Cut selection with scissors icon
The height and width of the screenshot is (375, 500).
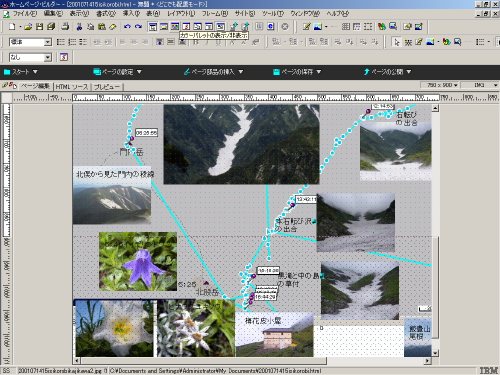[79, 27]
